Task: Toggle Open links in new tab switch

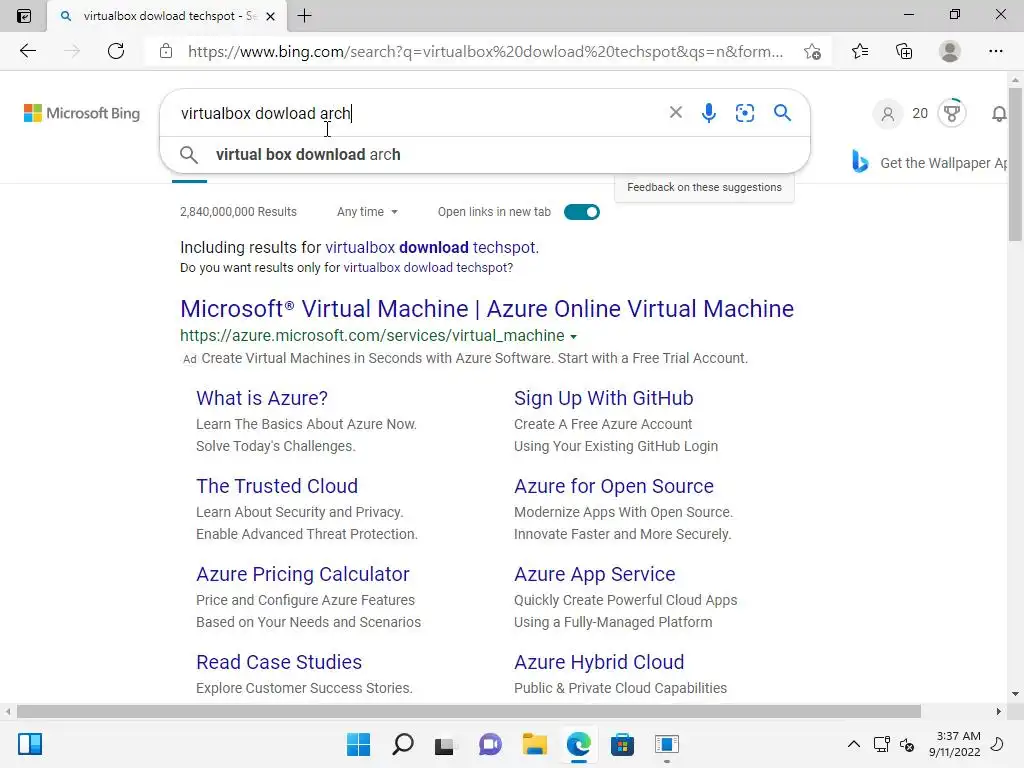Action: 581,212
